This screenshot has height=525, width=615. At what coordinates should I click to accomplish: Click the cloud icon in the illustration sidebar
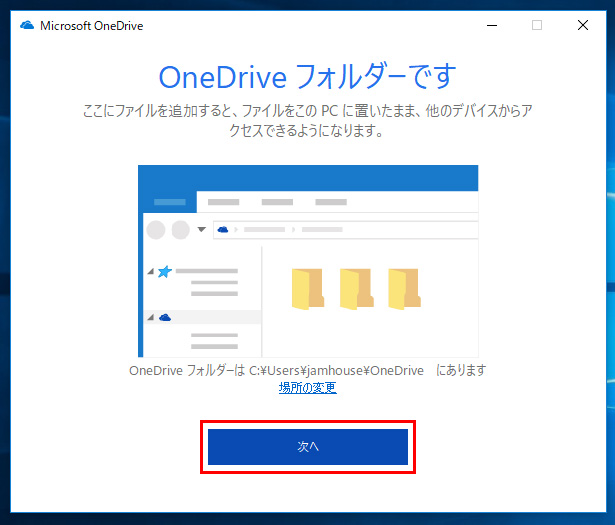tap(164, 317)
